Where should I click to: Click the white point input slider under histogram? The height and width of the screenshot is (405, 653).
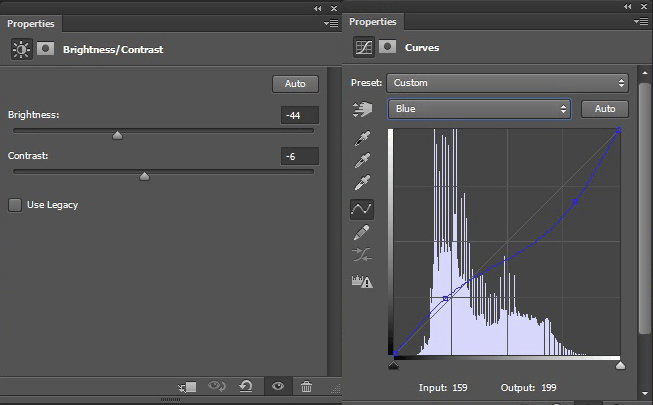point(620,365)
